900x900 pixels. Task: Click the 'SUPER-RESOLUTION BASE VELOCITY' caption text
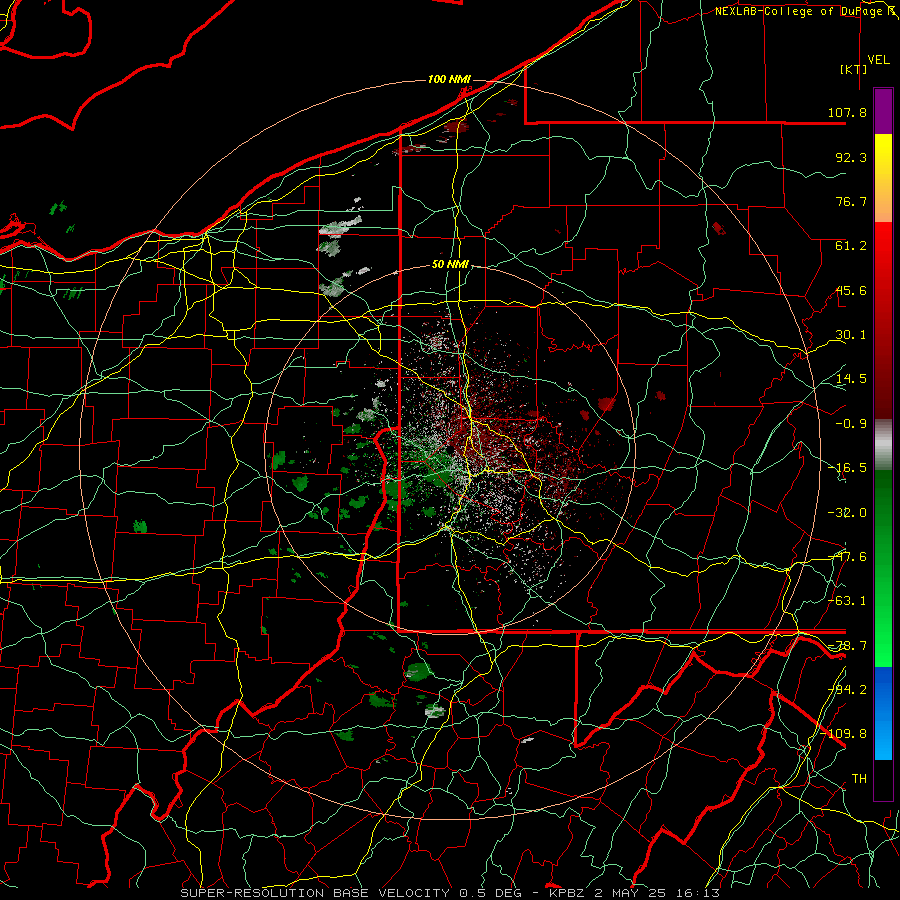(x=316, y=893)
